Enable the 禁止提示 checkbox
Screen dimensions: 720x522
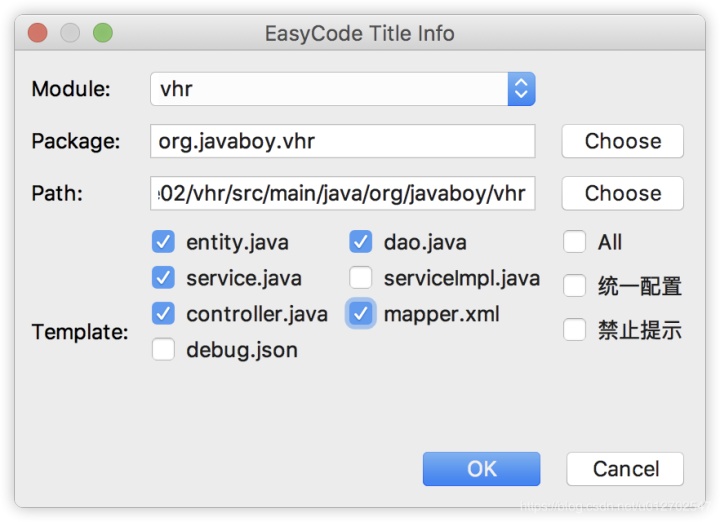pos(574,330)
